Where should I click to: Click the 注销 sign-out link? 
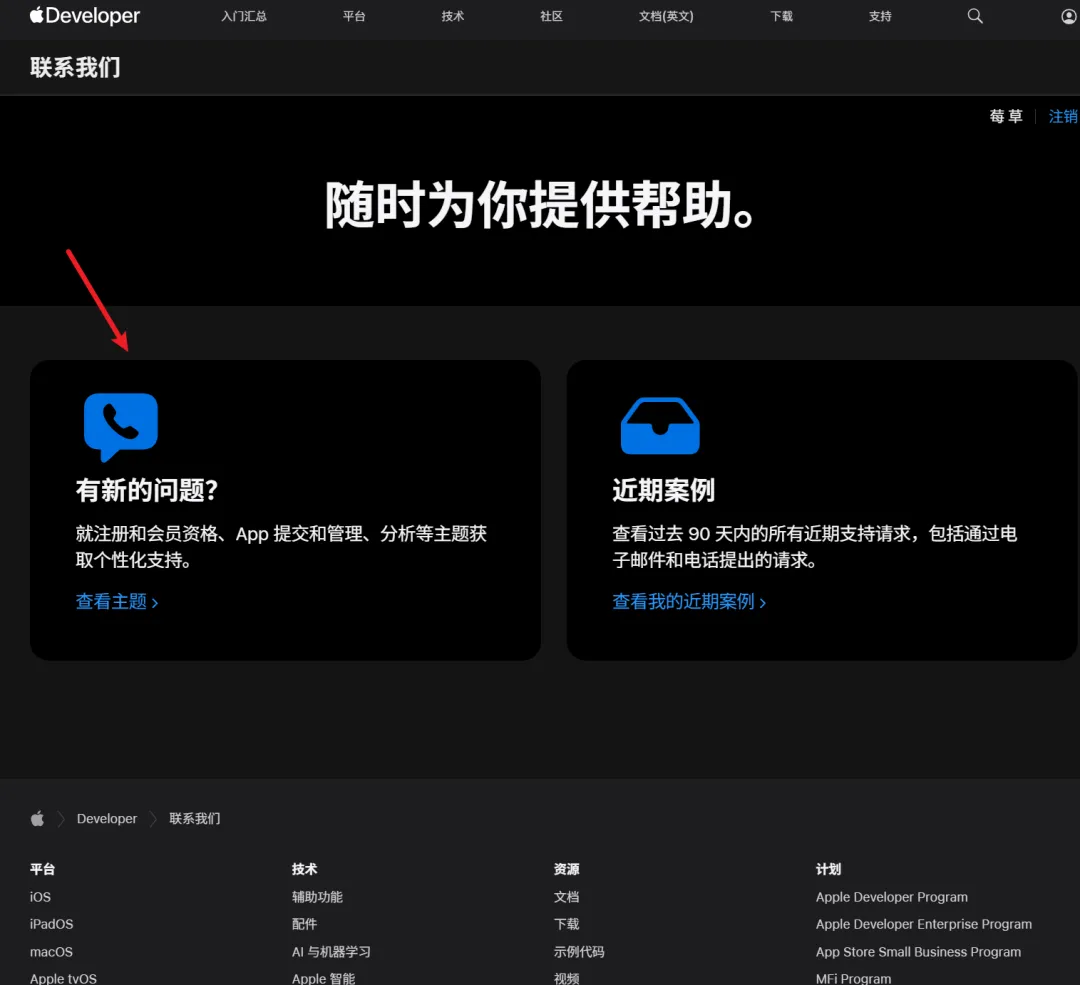1063,116
